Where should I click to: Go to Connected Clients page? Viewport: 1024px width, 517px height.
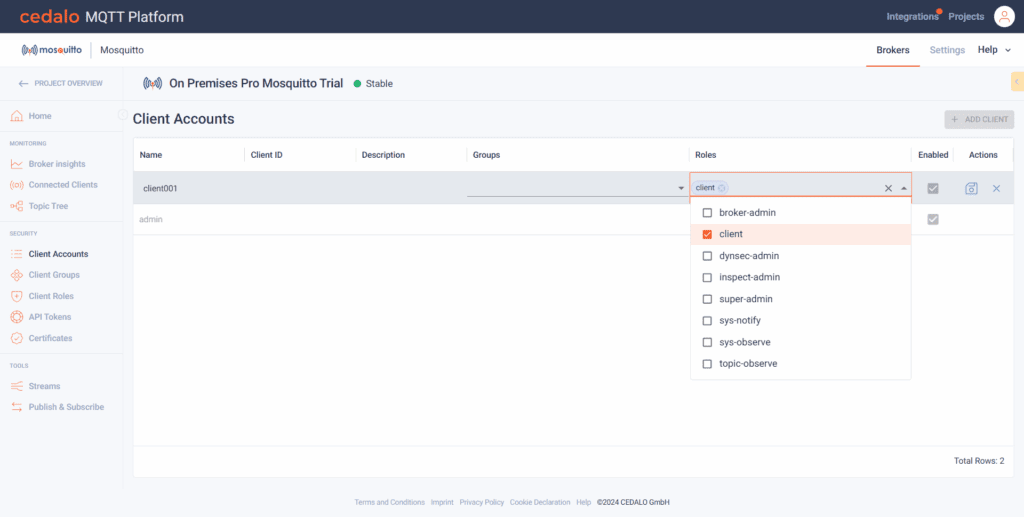point(62,185)
